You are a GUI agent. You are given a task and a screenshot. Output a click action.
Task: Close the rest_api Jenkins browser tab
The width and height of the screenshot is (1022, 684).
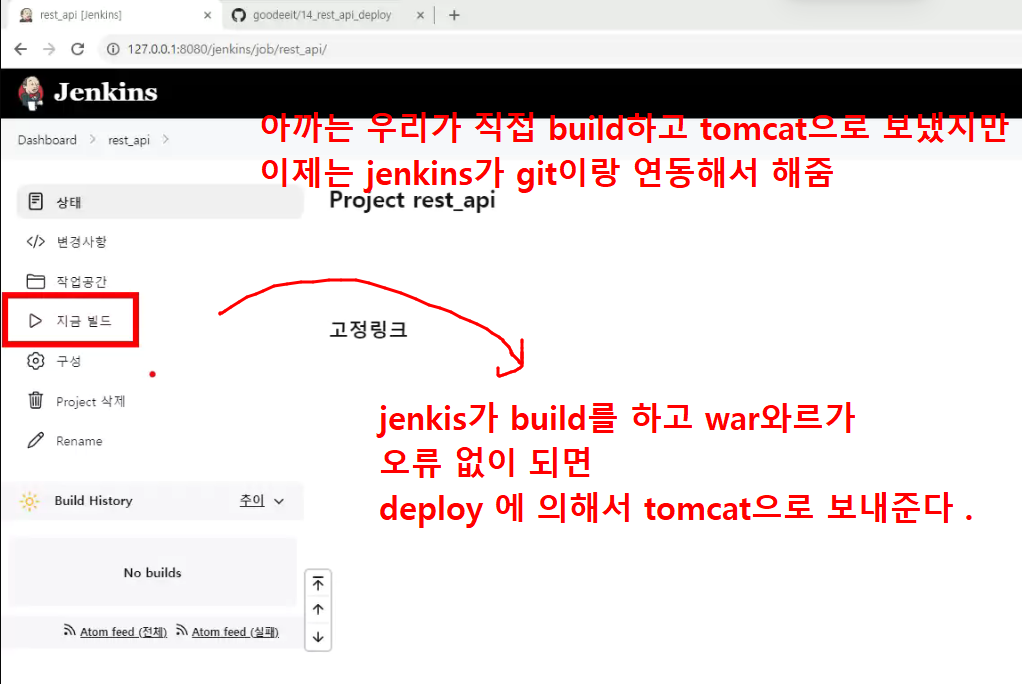pyautogui.click(x=207, y=15)
